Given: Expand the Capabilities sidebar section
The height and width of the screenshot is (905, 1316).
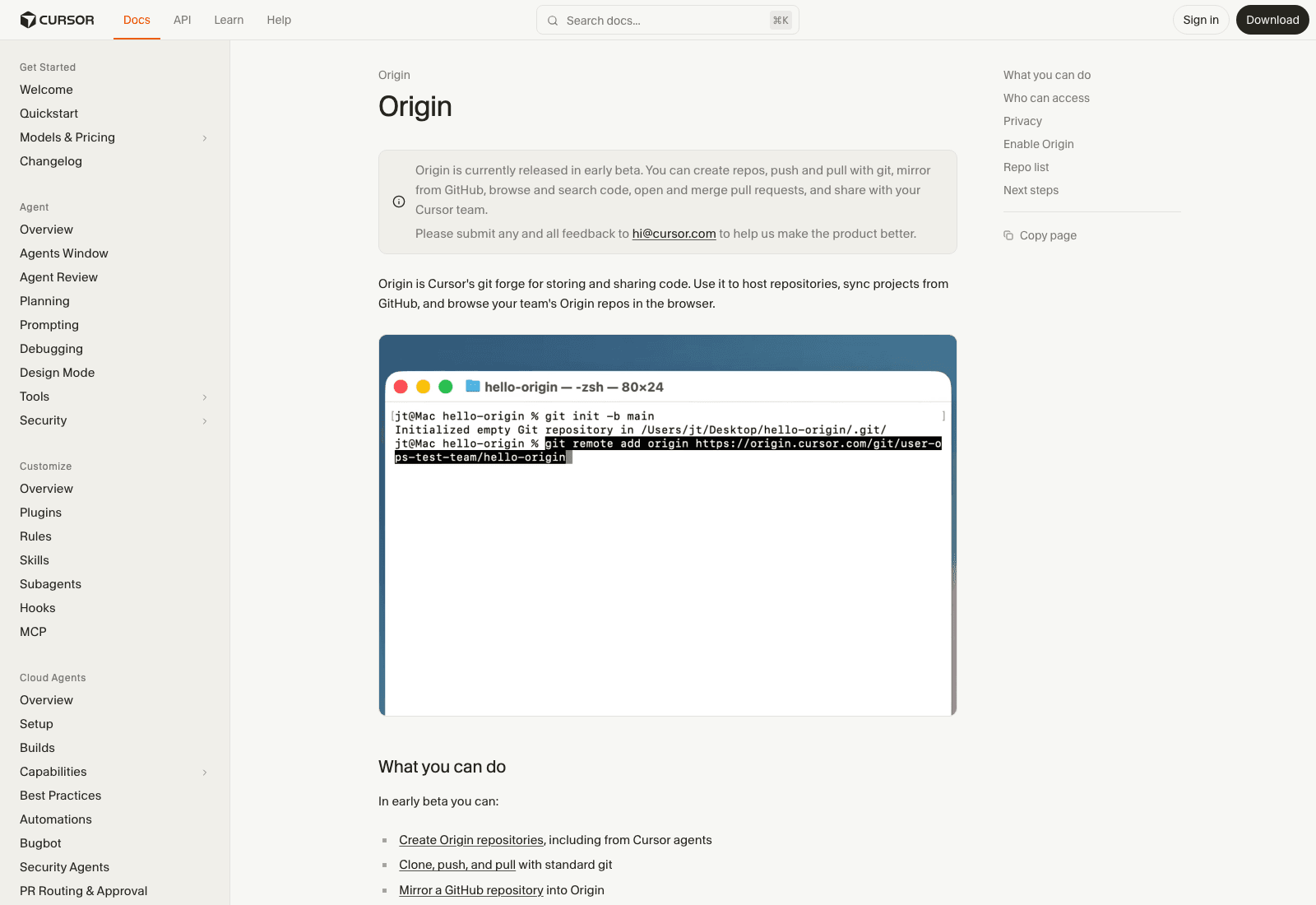Looking at the screenshot, I should pos(205,773).
